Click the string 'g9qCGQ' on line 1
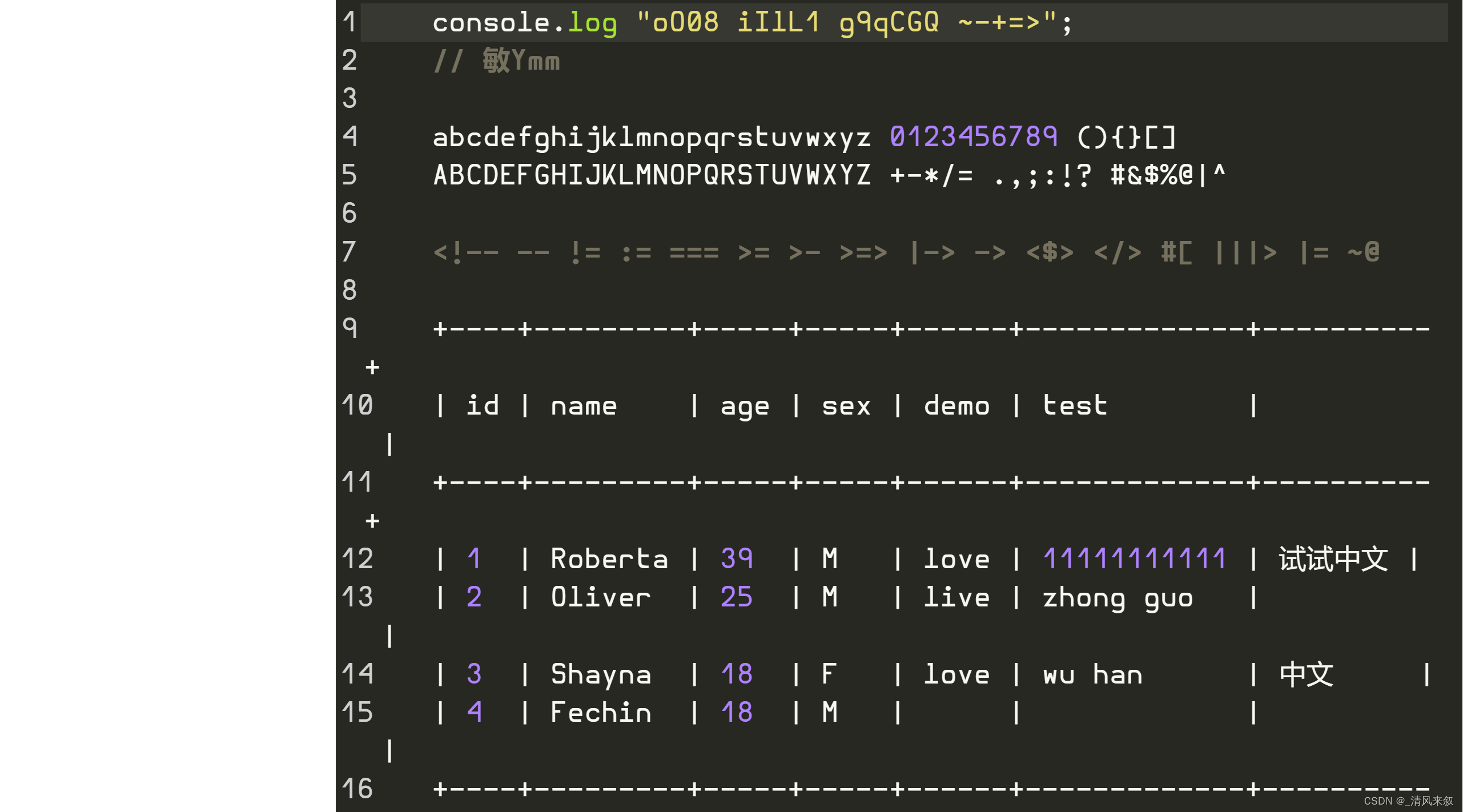 click(x=889, y=24)
